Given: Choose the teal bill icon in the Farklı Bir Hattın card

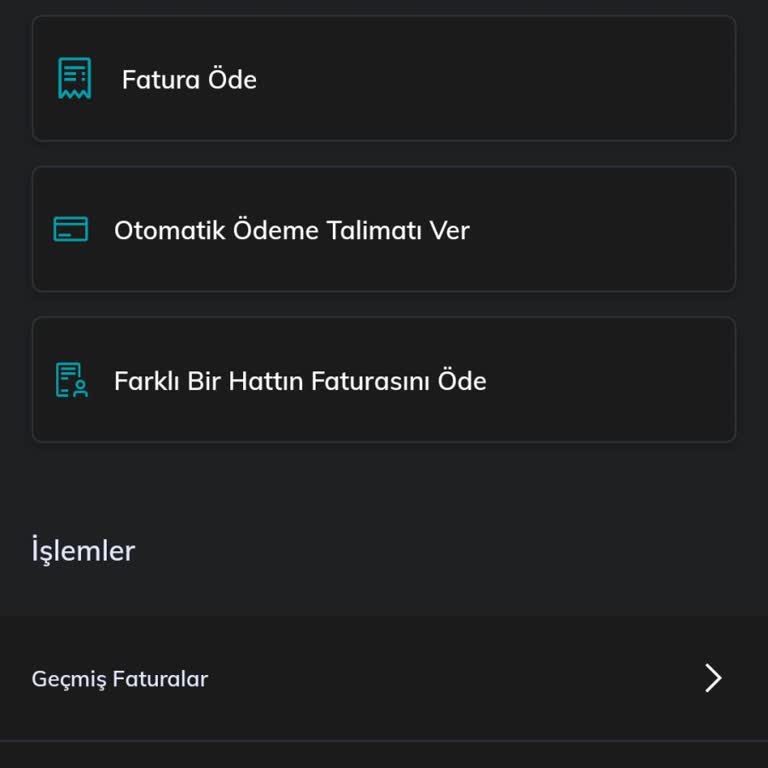Looking at the screenshot, I should click(x=71, y=381).
